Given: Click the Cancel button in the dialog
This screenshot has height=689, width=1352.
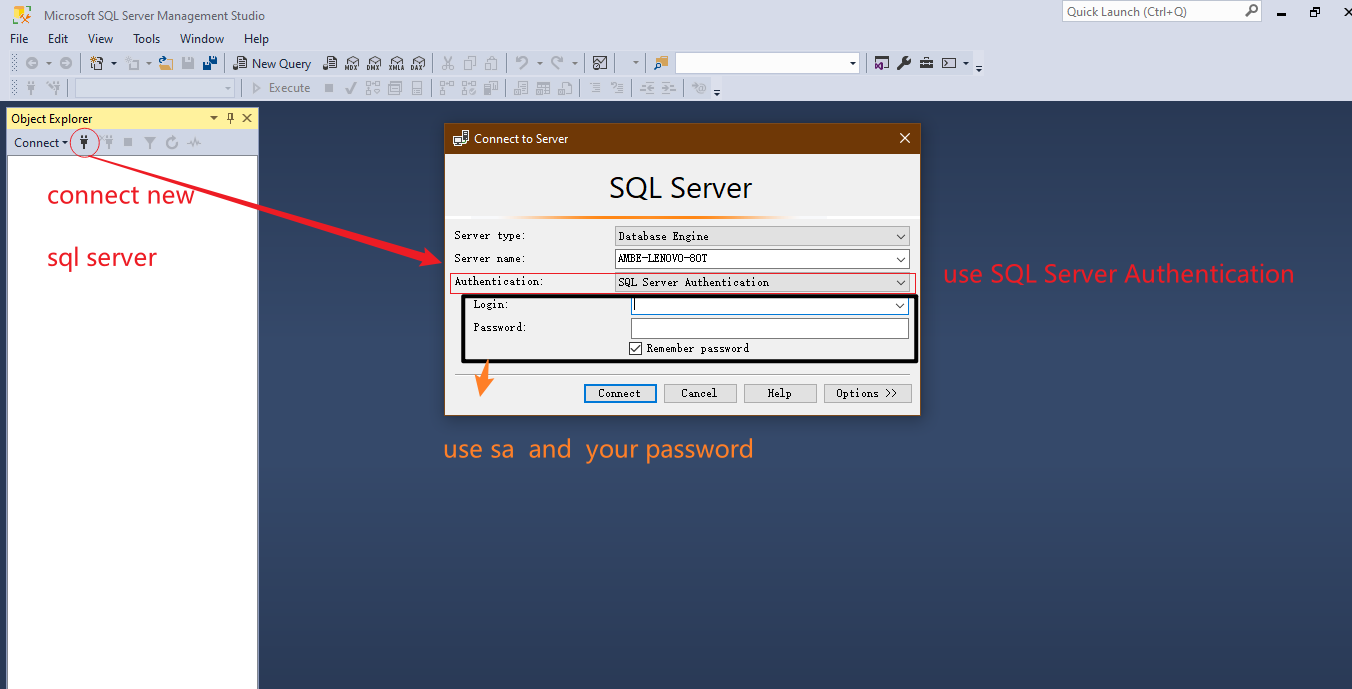Looking at the screenshot, I should tap(700, 394).
